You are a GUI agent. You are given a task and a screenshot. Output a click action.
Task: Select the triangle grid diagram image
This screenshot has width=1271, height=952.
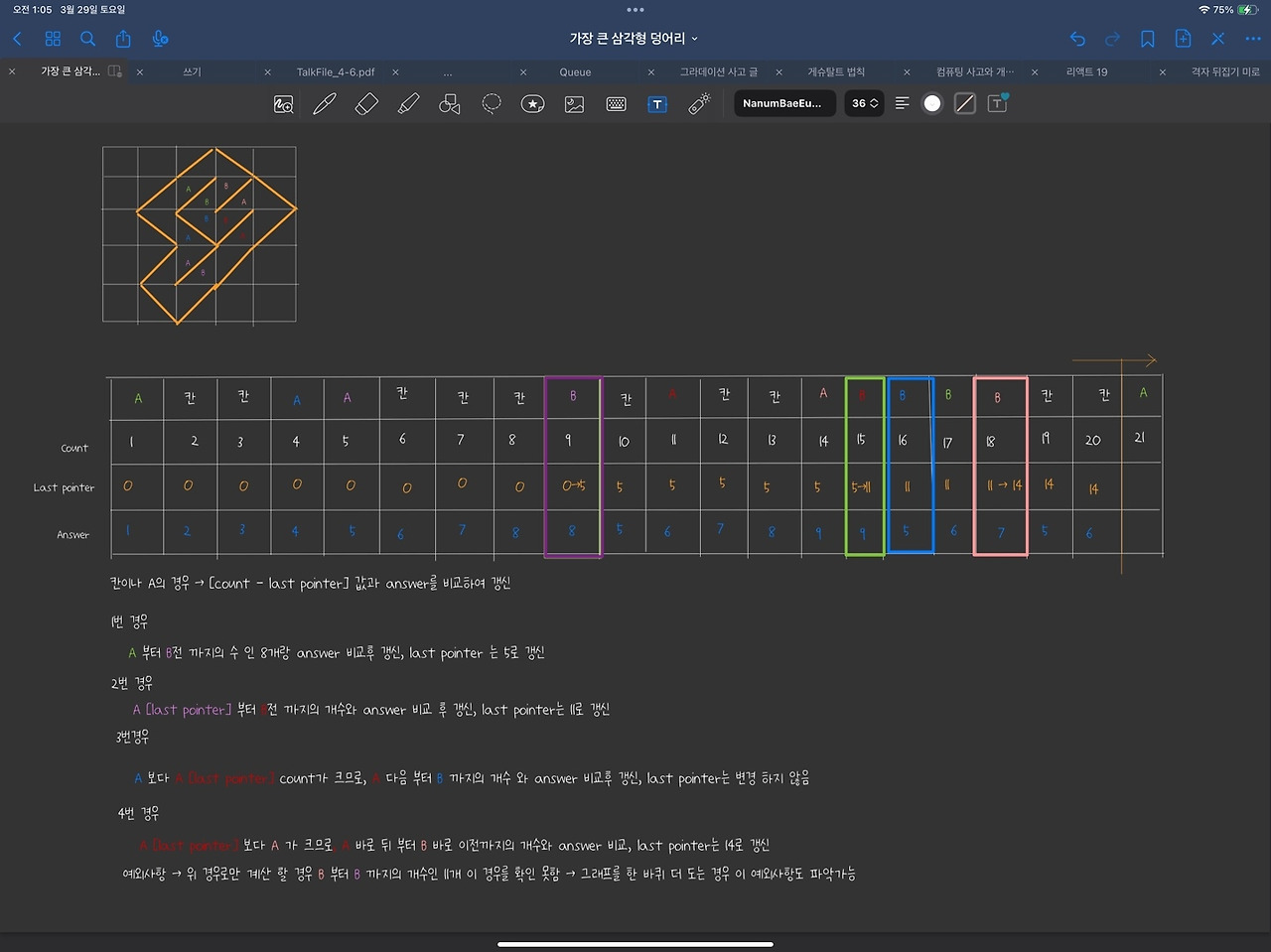(x=200, y=235)
